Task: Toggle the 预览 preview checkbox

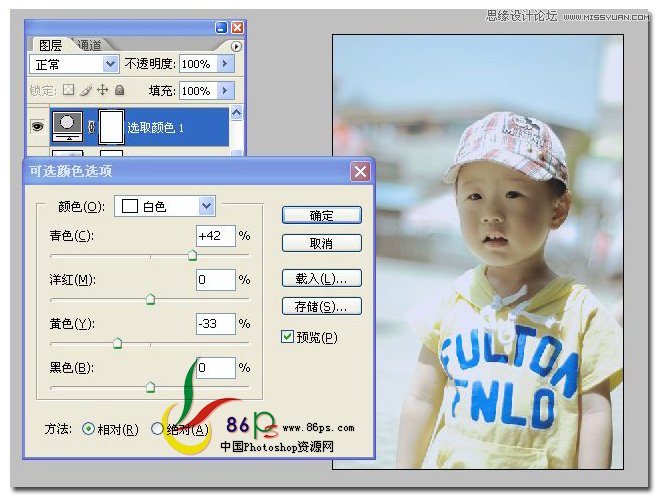Action: point(287,337)
